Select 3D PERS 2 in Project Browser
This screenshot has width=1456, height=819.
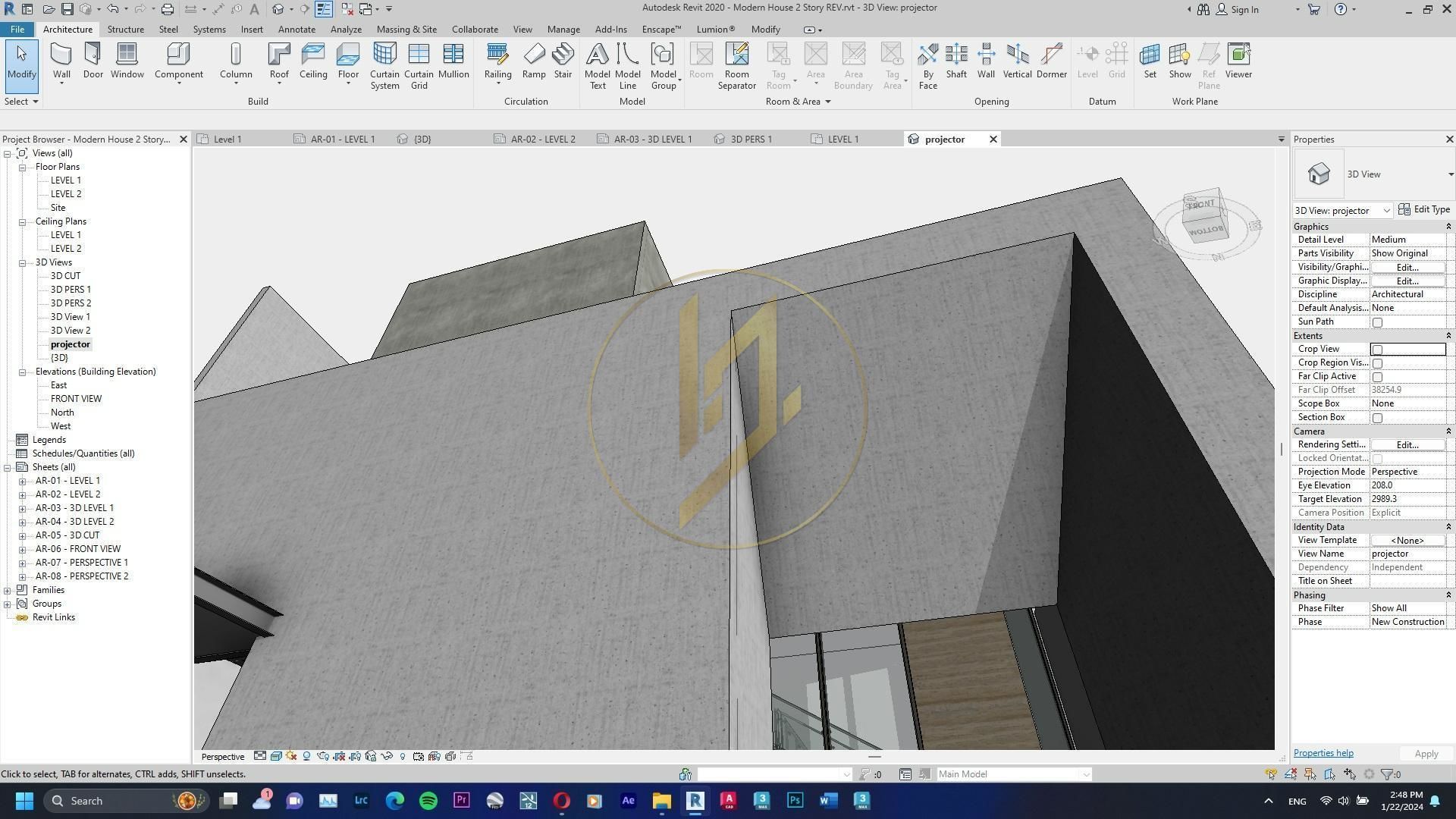[x=71, y=303]
